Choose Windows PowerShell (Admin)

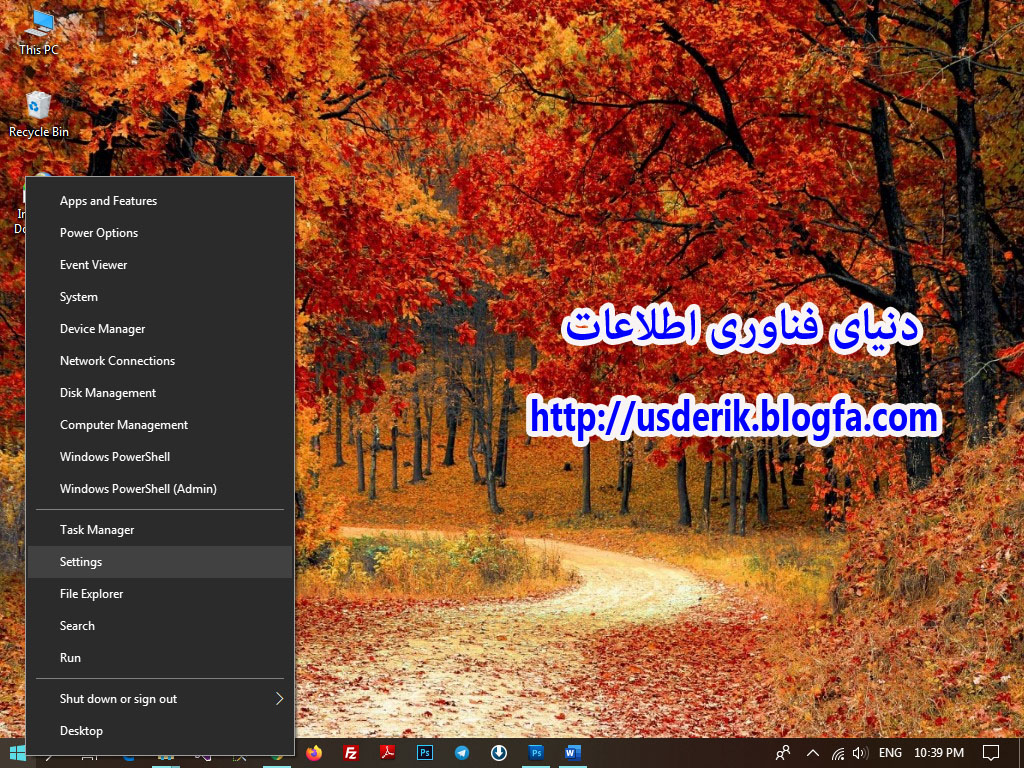[138, 489]
